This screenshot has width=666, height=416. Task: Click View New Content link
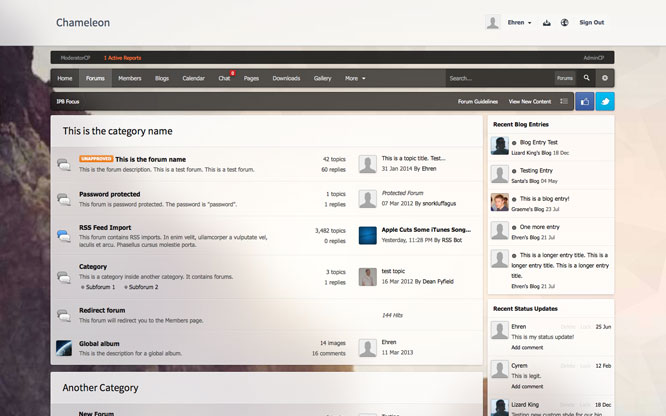point(529,101)
